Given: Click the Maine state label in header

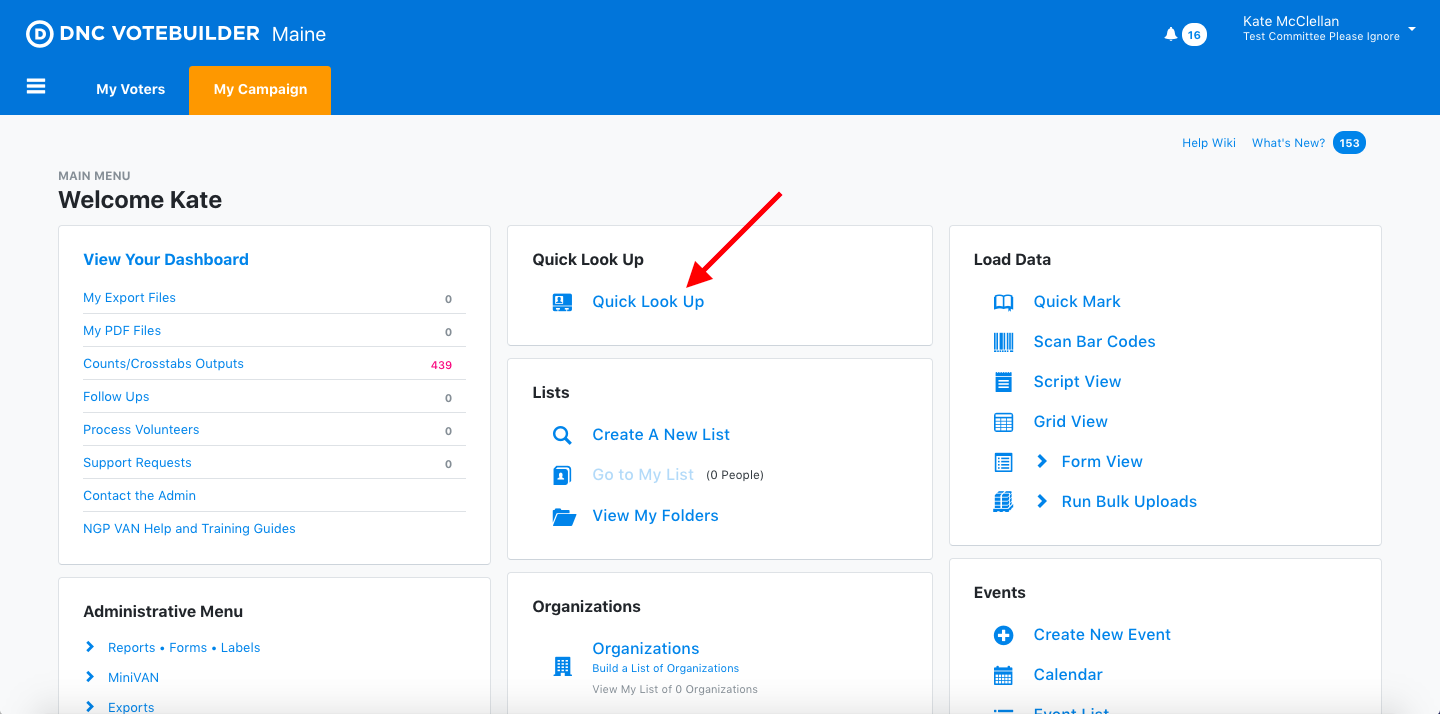Looking at the screenshot, I should point(299,34).
